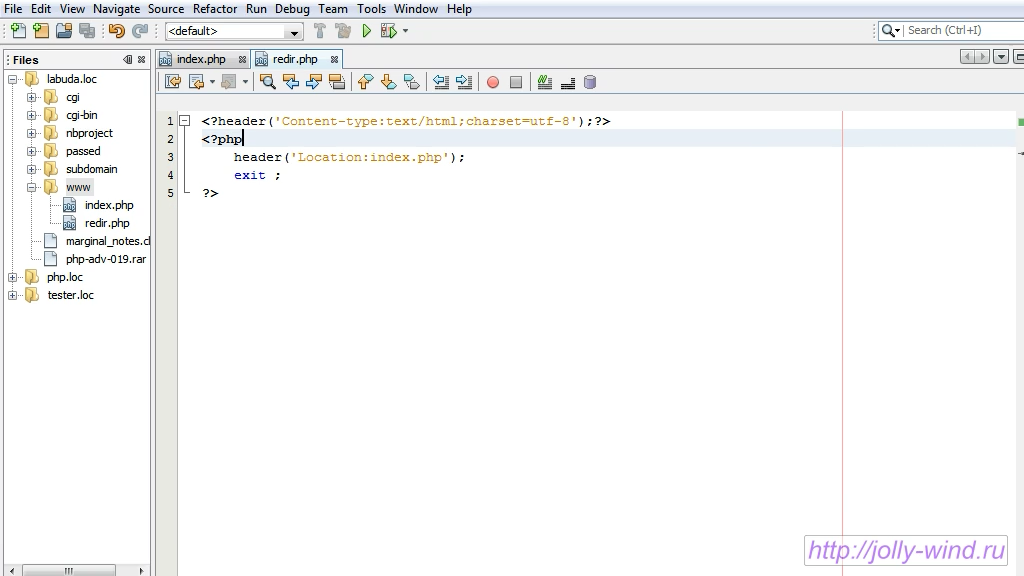The image size is (1024, 576).
Task: Expand the subdomain folder
Action: 31,169
